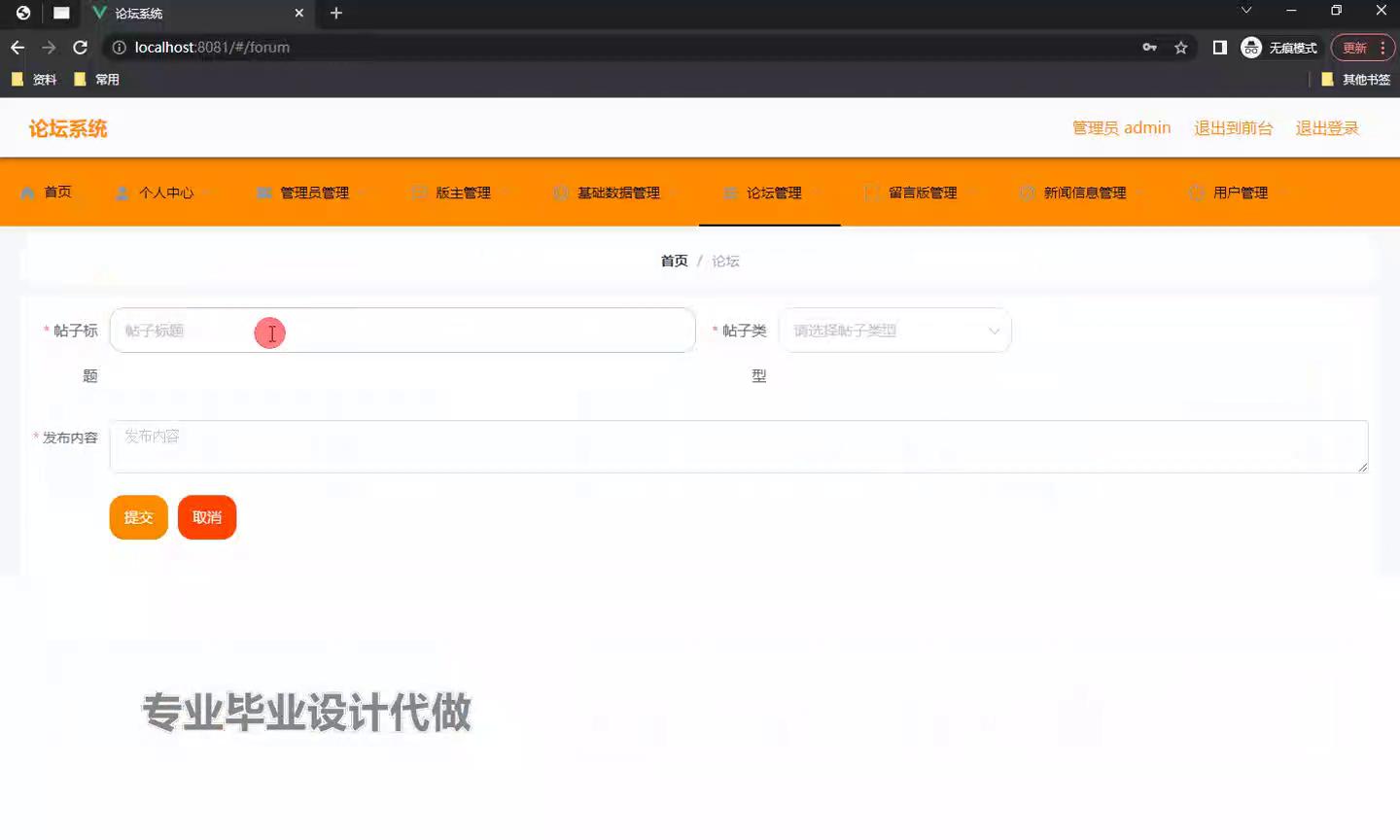The height and width of the screenshot is (840, 1400).
Task: Click the 退出到前台 link
Action: [1233, 128]
